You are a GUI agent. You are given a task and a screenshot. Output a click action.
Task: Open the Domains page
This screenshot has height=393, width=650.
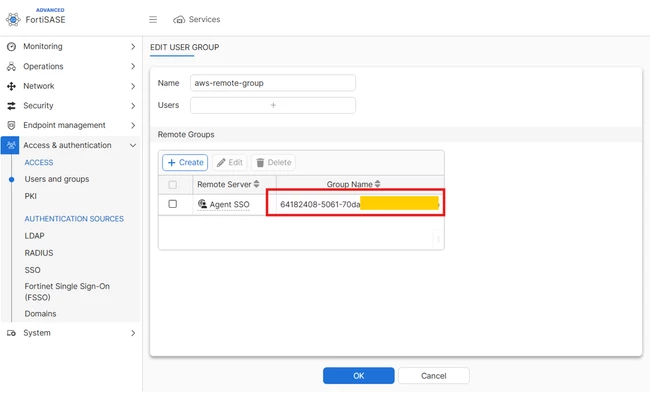click(40, 314)
